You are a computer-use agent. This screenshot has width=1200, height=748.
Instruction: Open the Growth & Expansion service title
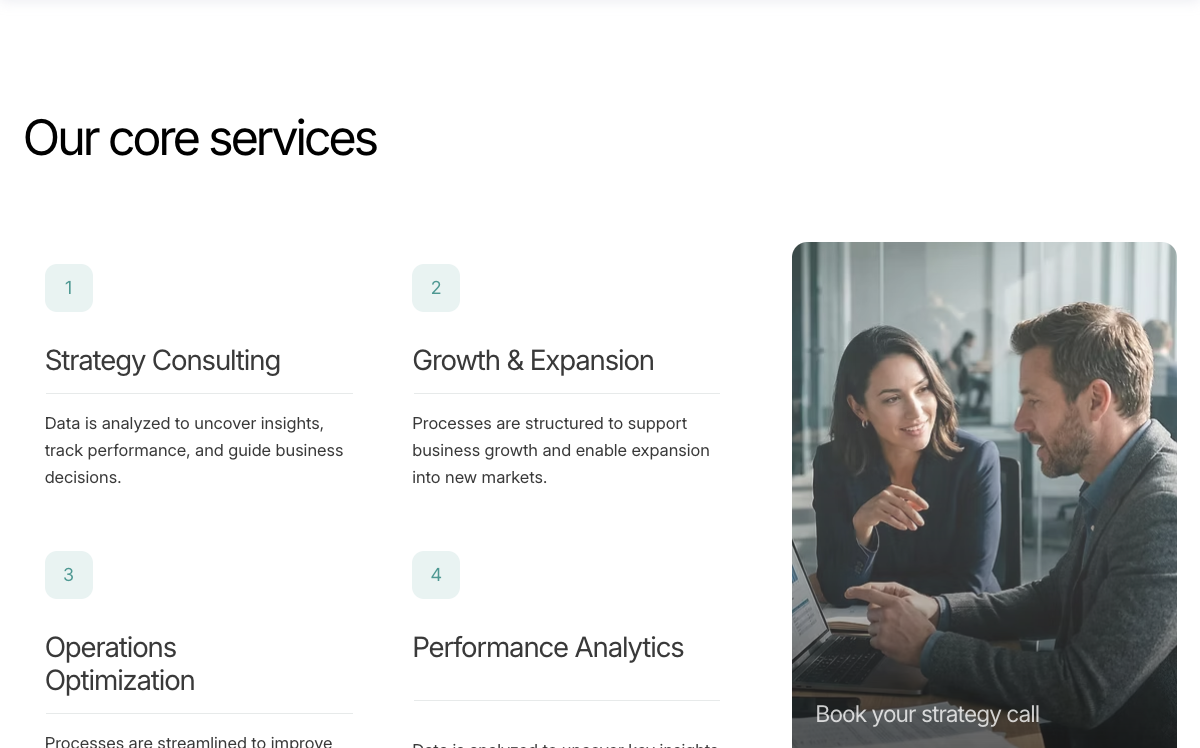pyautogui.click(x=533, y=360)
